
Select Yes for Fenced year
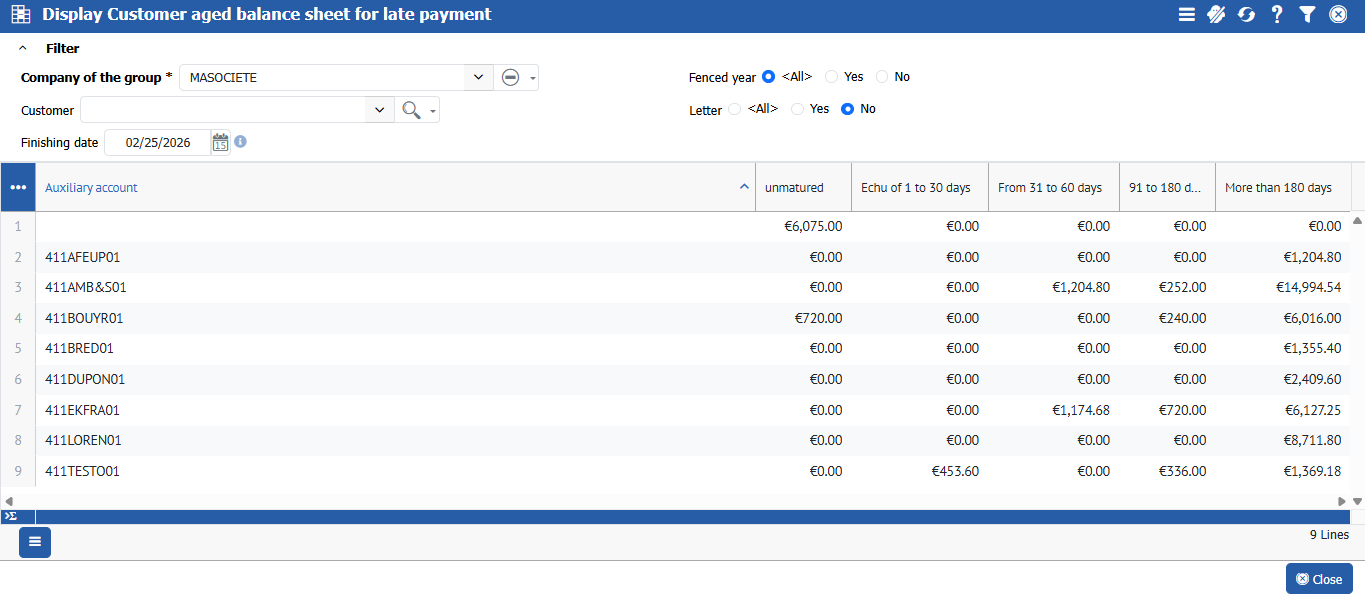pos(832,77)
